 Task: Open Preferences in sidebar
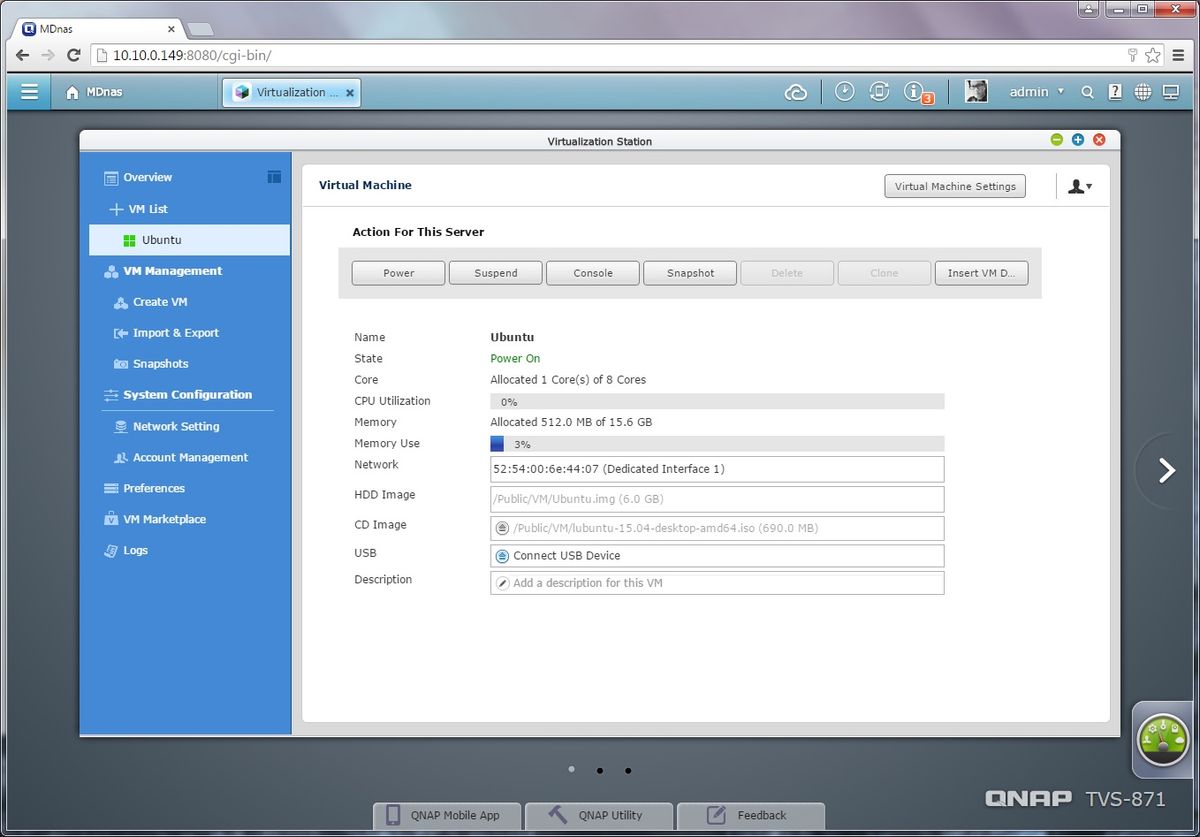pyautogui.click(x=153, y=488)
